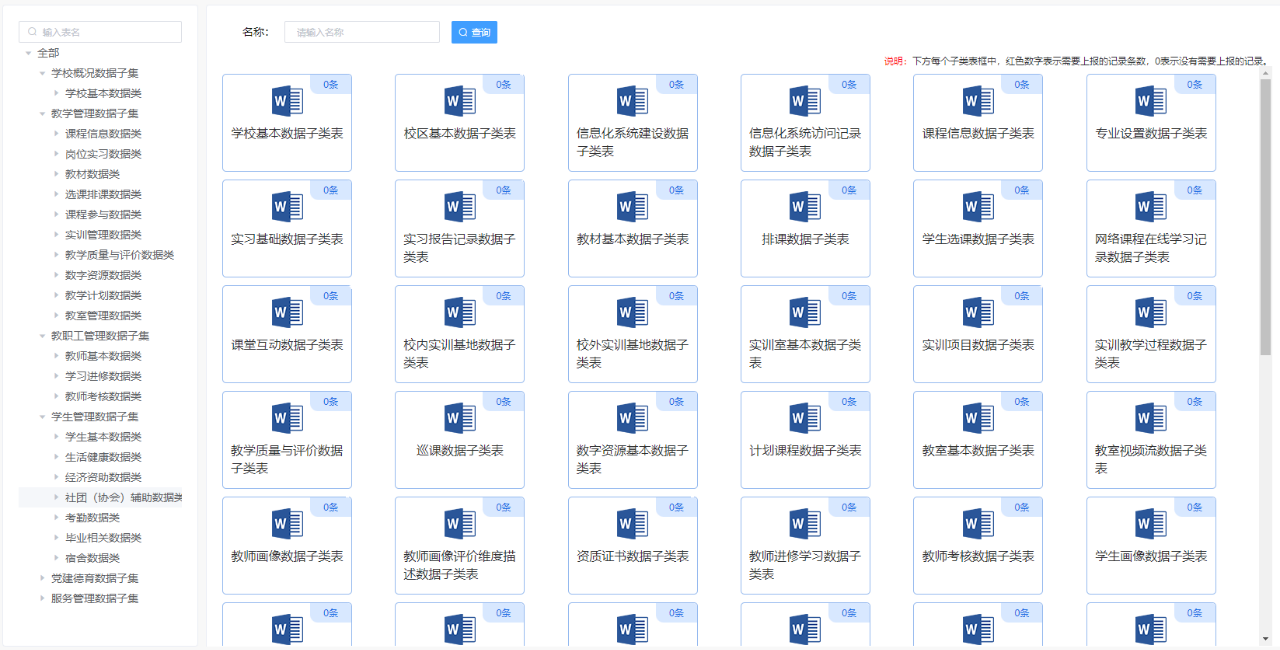The height and width of the screenshot is (650, 1280).
Task: Collapse the 教学管理数据子集 tree arrow
Action: coord(42,113)
